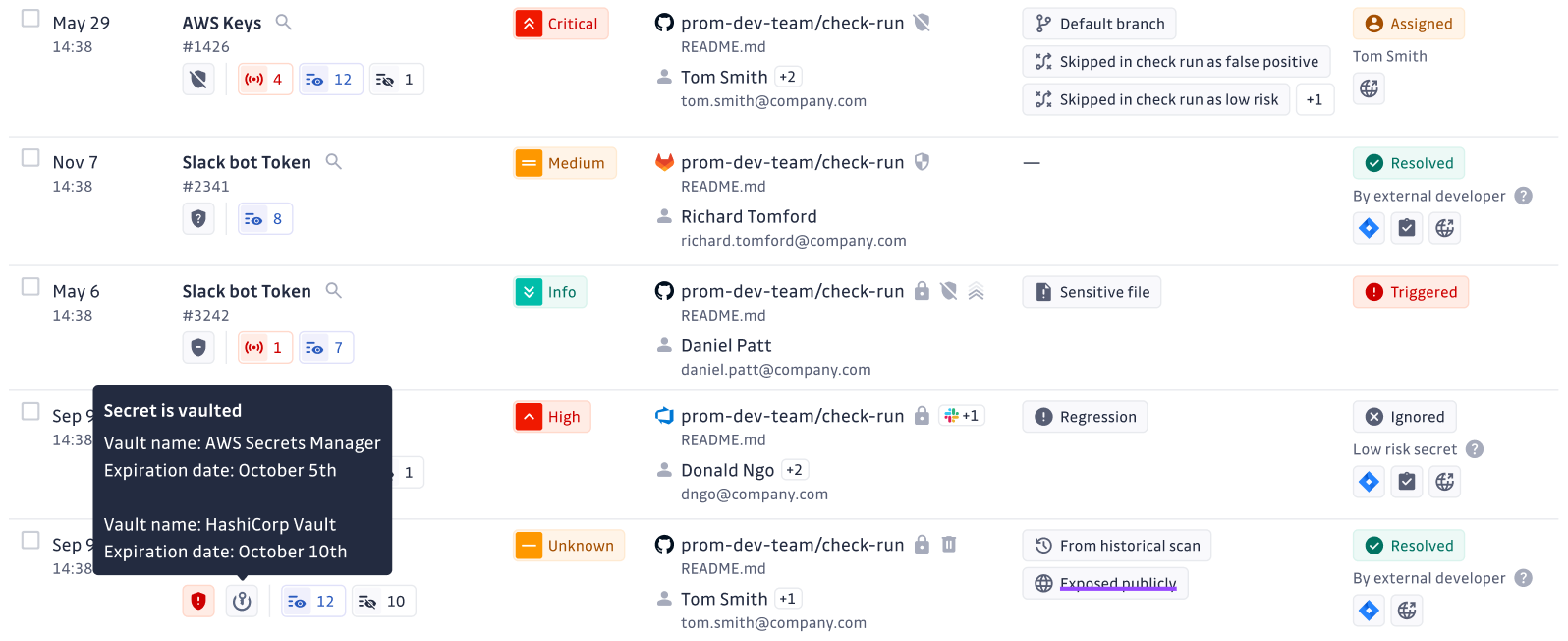
Task: Open the GitHub repository icon for AWS Keys
Action: click(664, 23)
